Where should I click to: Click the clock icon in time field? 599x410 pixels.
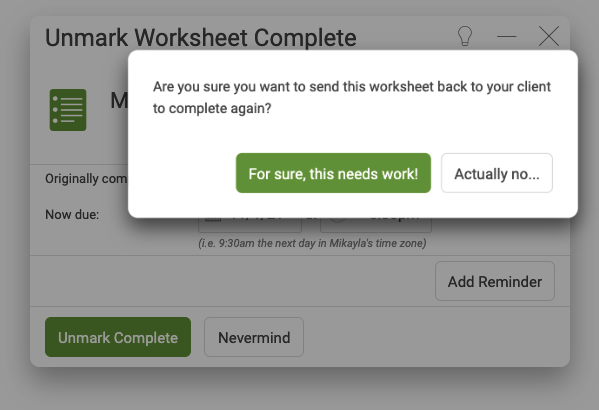[x=338, y=220]
